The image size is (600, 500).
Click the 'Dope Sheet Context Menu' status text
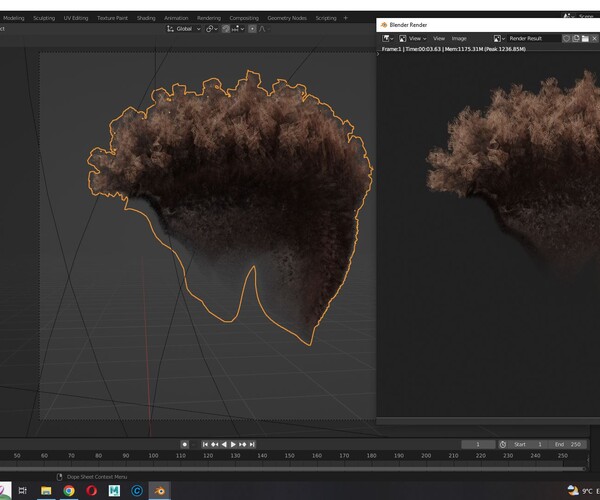point(97,477)
